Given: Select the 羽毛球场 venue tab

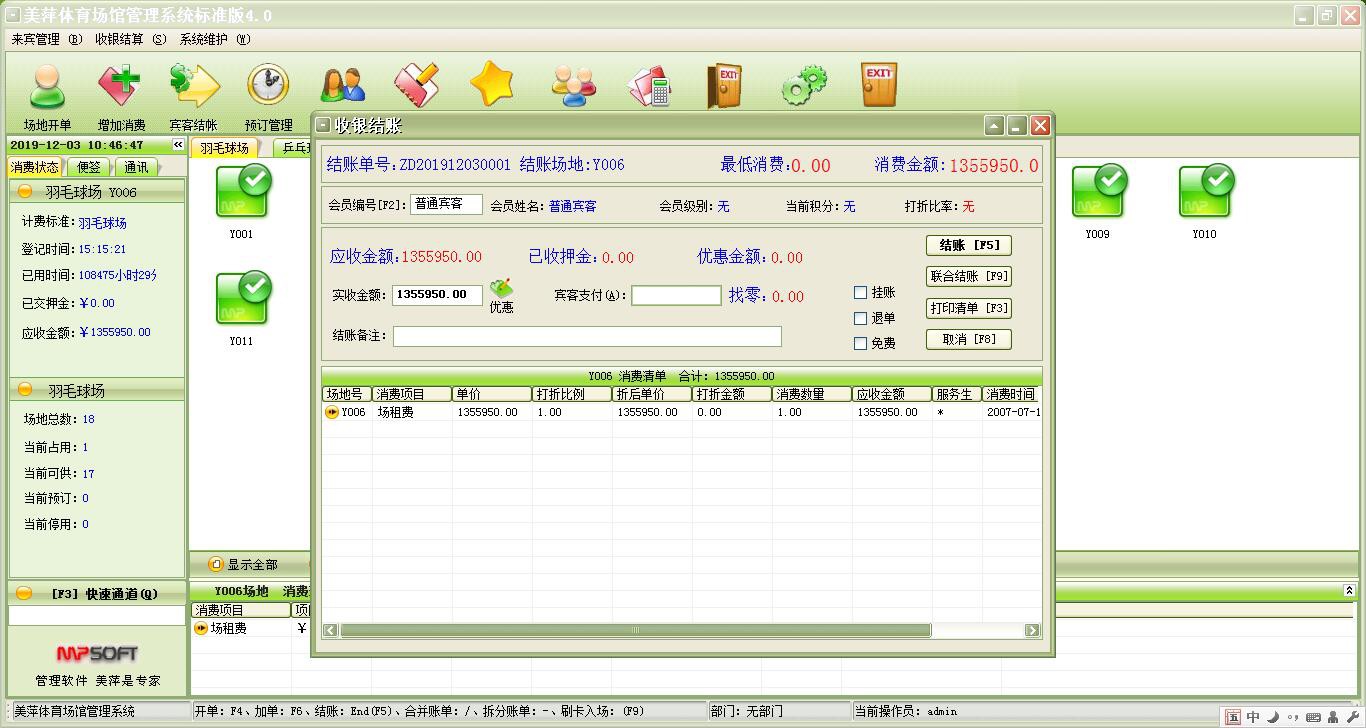Looking at the screenshot, I should pos(225,148).
